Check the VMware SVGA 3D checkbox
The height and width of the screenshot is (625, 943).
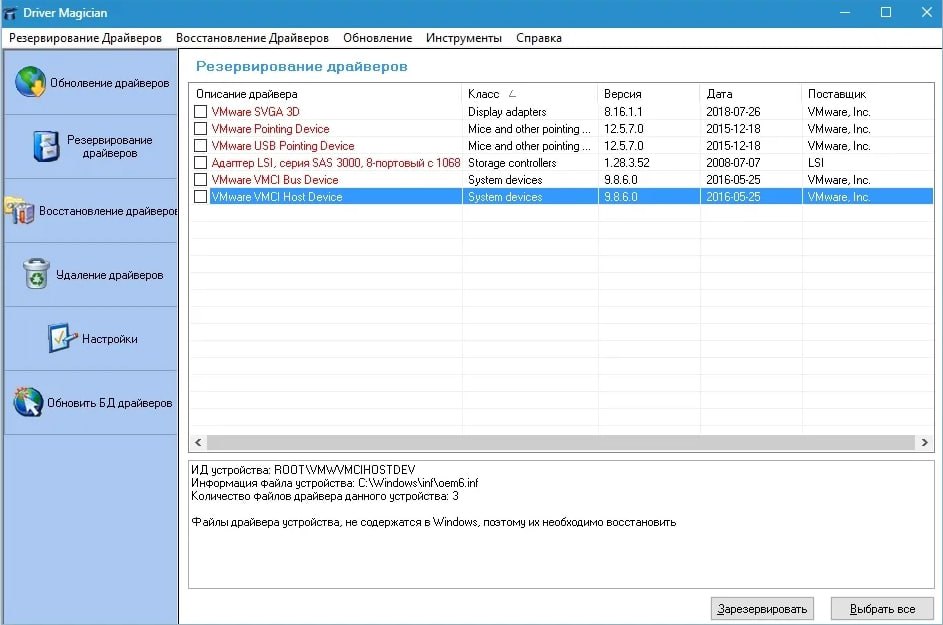click(x=201, y=112)
